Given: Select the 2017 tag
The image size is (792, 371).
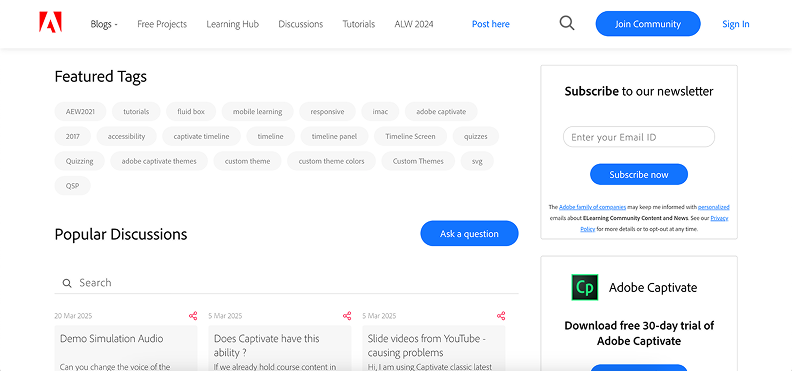Looking at the screenshot, I should click(73, 136).
